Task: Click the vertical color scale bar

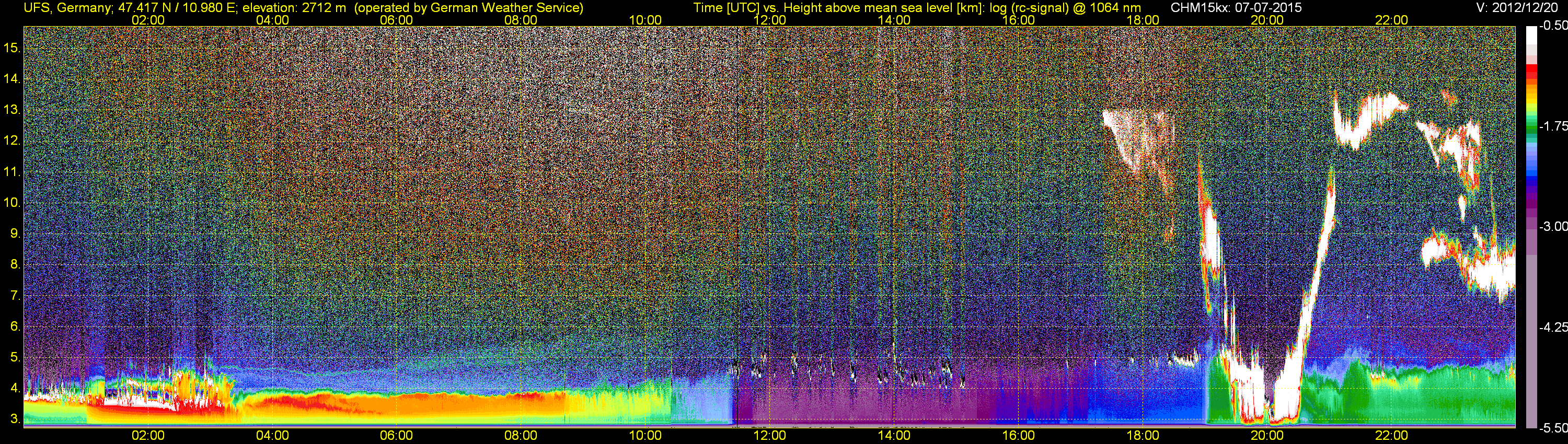Action: pos(1530,226)
